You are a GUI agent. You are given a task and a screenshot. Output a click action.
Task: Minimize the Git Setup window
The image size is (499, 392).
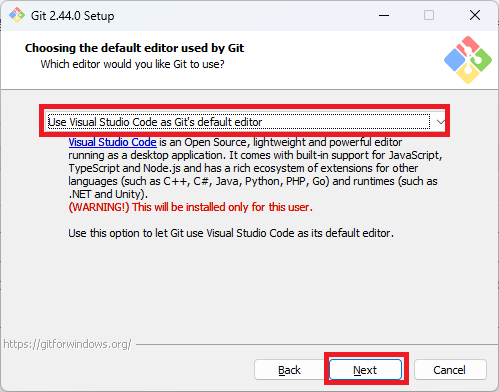(x=384, y=15)
